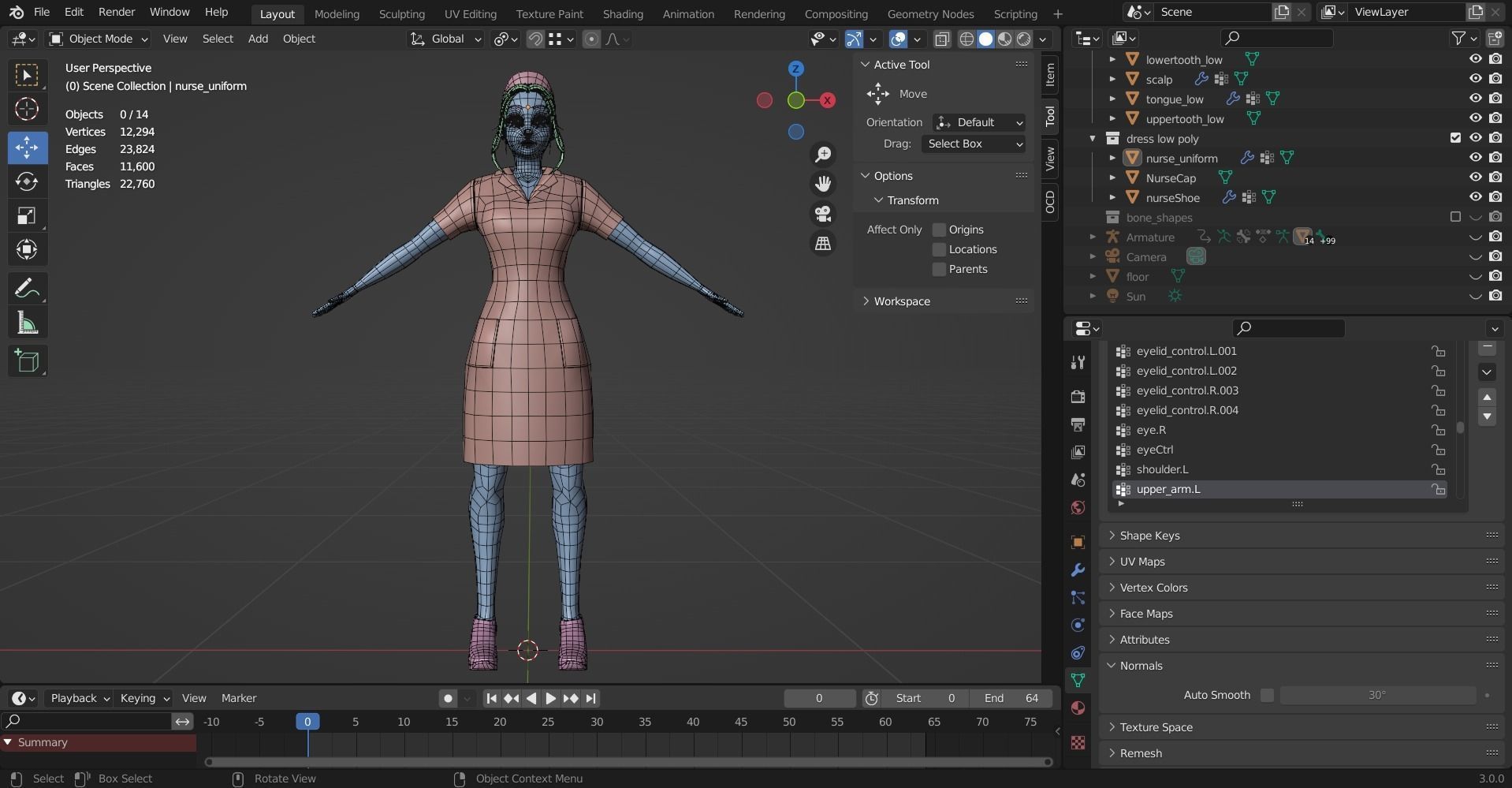The height and width of the screenshot is (788, 1512).
Task: Click the outliner search field
Action: pos(1277,38)
